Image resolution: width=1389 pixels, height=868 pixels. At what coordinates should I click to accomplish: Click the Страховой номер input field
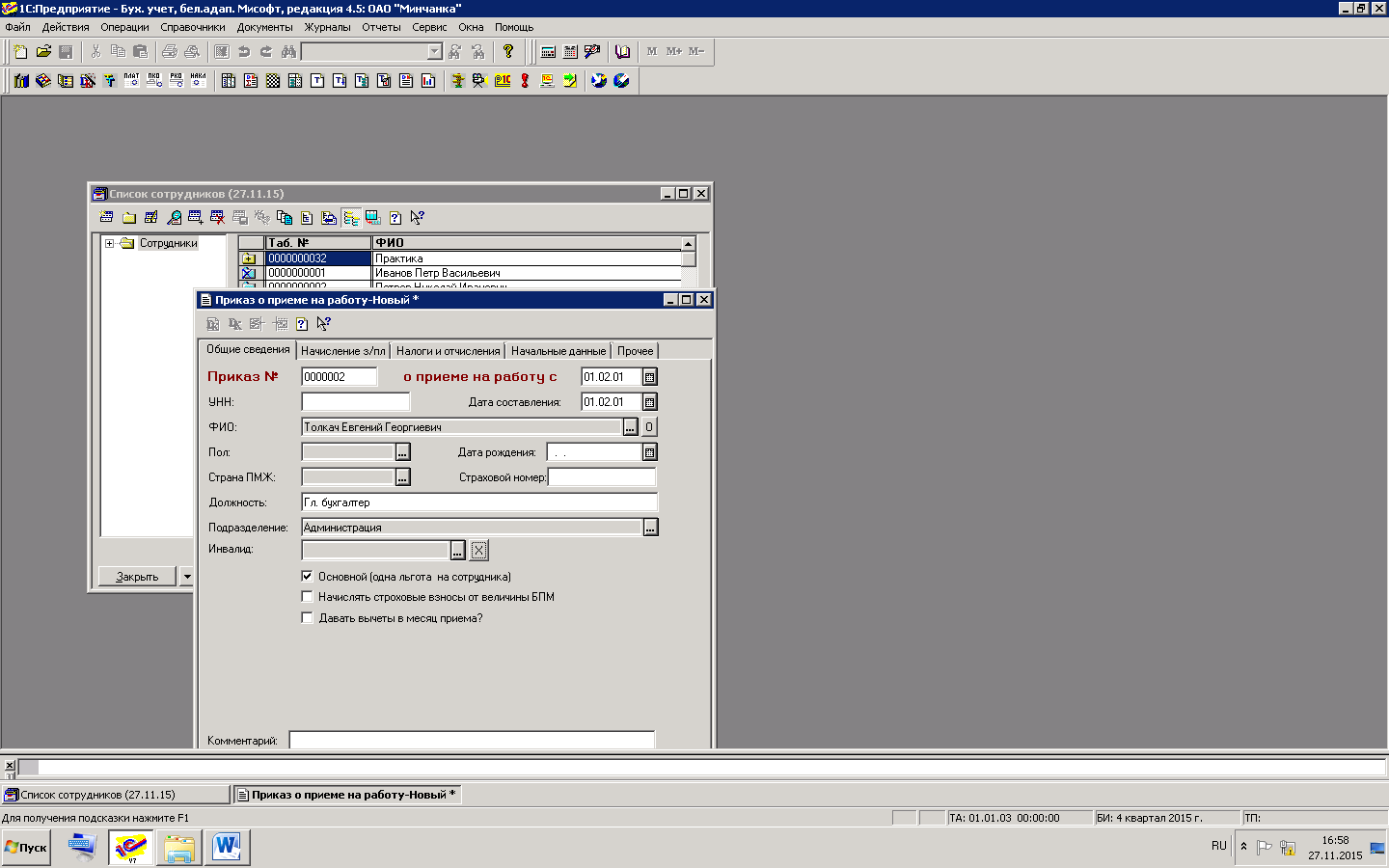[x=602, y=477]
